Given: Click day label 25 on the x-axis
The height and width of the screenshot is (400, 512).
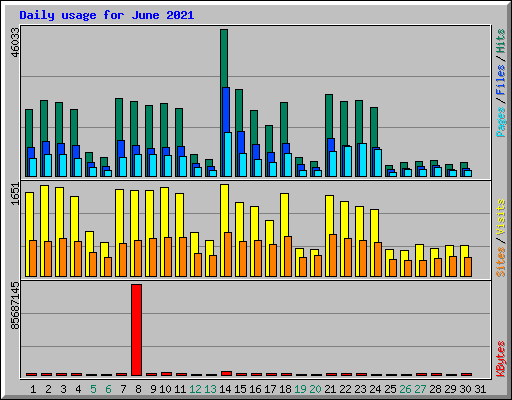Looking at the screenshot, I should (390, 389).
